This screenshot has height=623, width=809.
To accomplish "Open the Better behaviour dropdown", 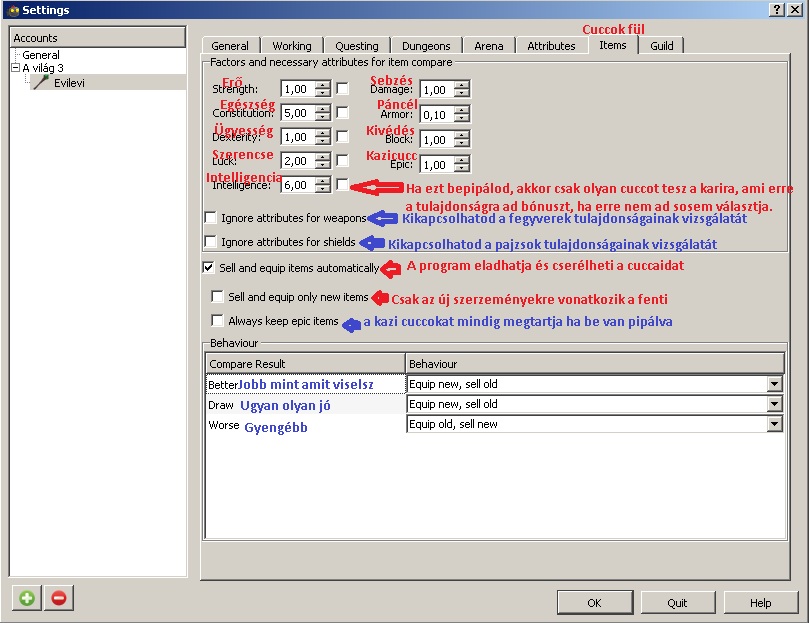I will click(773, 384).
